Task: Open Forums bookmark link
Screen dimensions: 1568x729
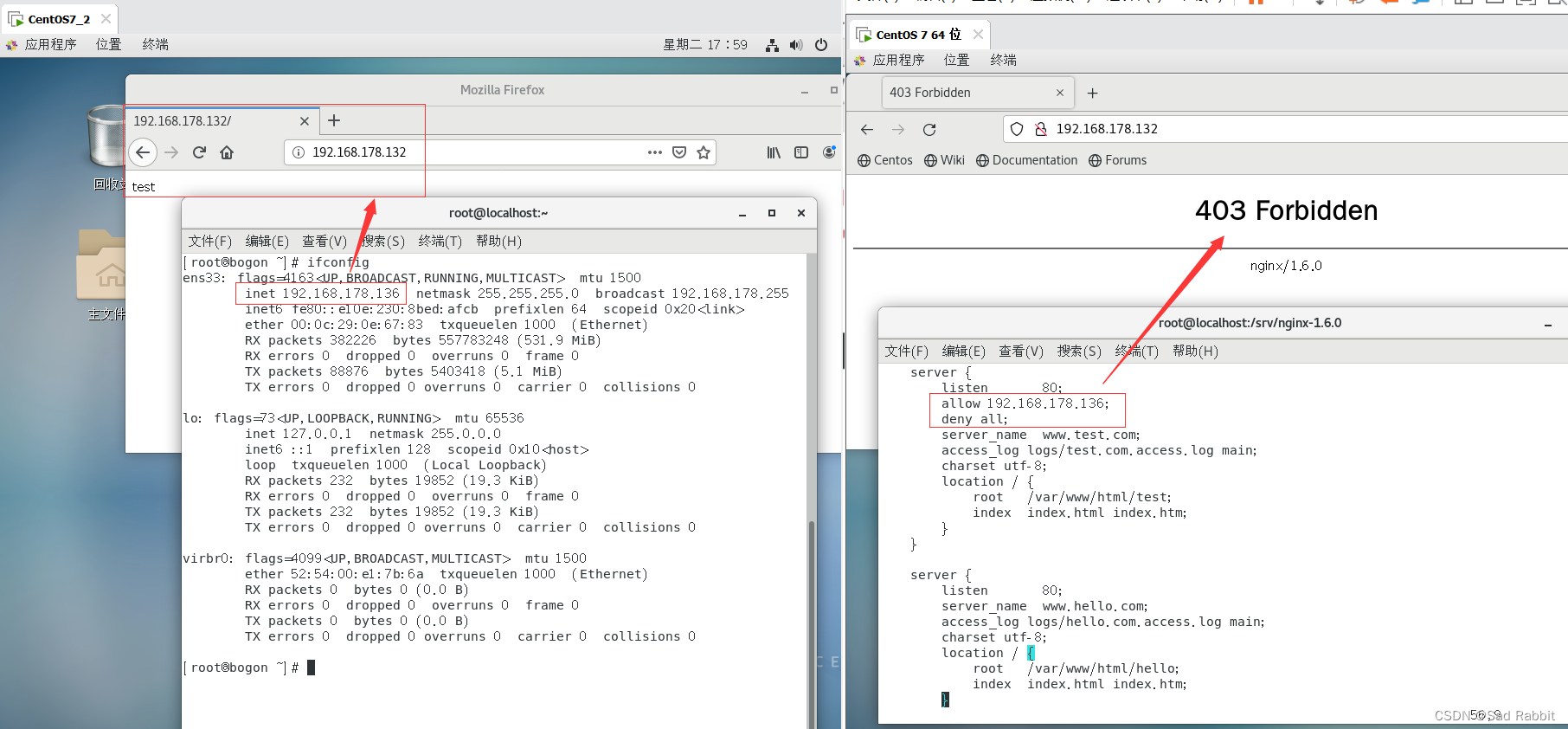Action: pyautogui.click(x=1117, y=160)
